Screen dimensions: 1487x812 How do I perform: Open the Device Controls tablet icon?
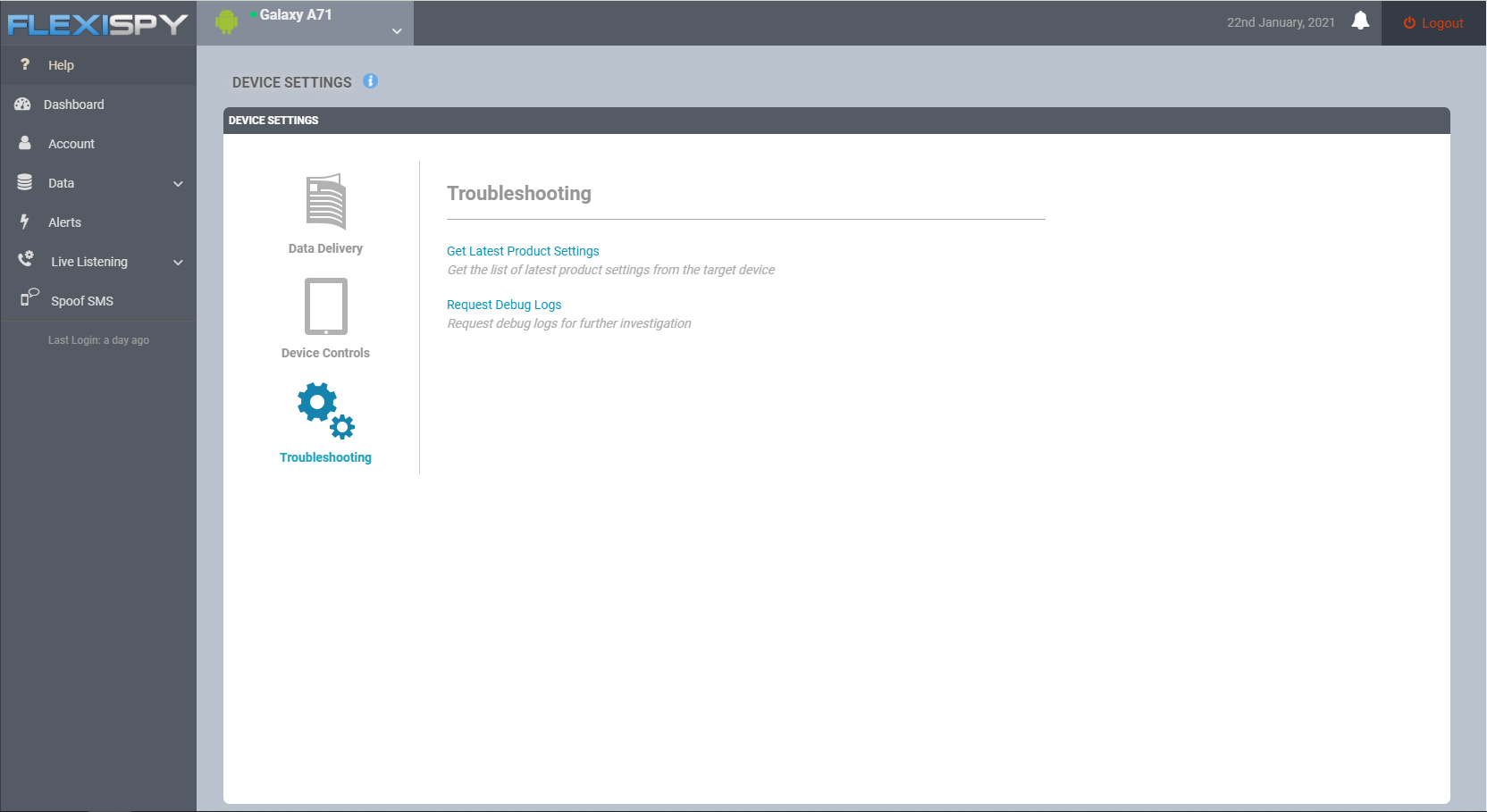(x=326, y=306)
